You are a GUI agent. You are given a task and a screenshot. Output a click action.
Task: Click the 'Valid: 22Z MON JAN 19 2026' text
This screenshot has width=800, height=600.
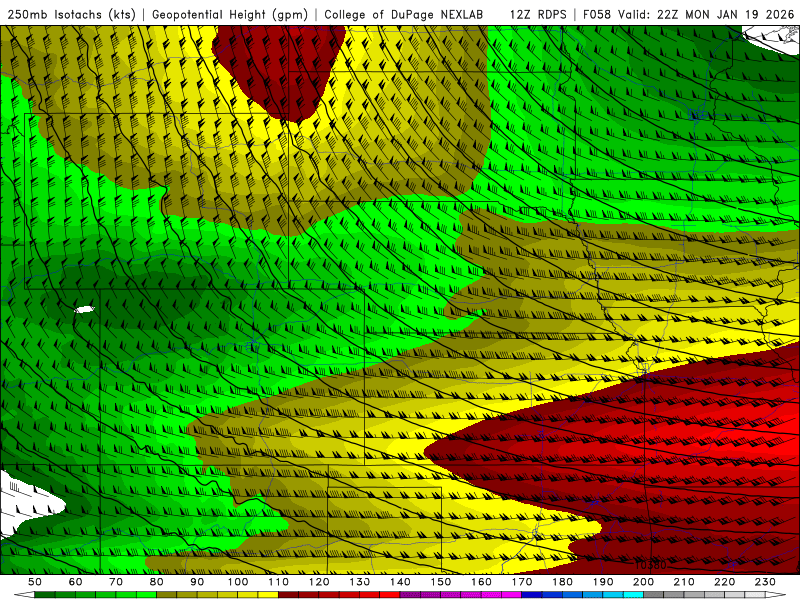point(706,14)
